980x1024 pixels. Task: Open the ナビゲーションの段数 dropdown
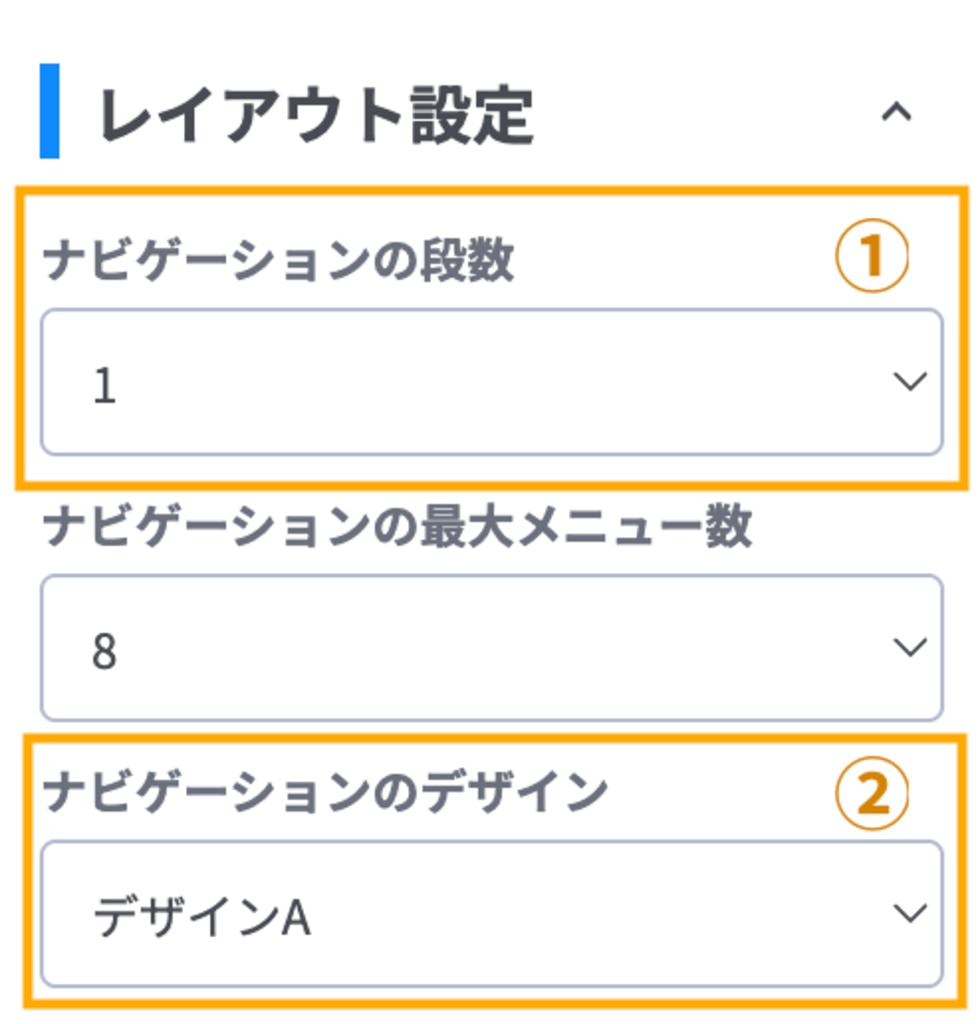(x=490, y=383)
